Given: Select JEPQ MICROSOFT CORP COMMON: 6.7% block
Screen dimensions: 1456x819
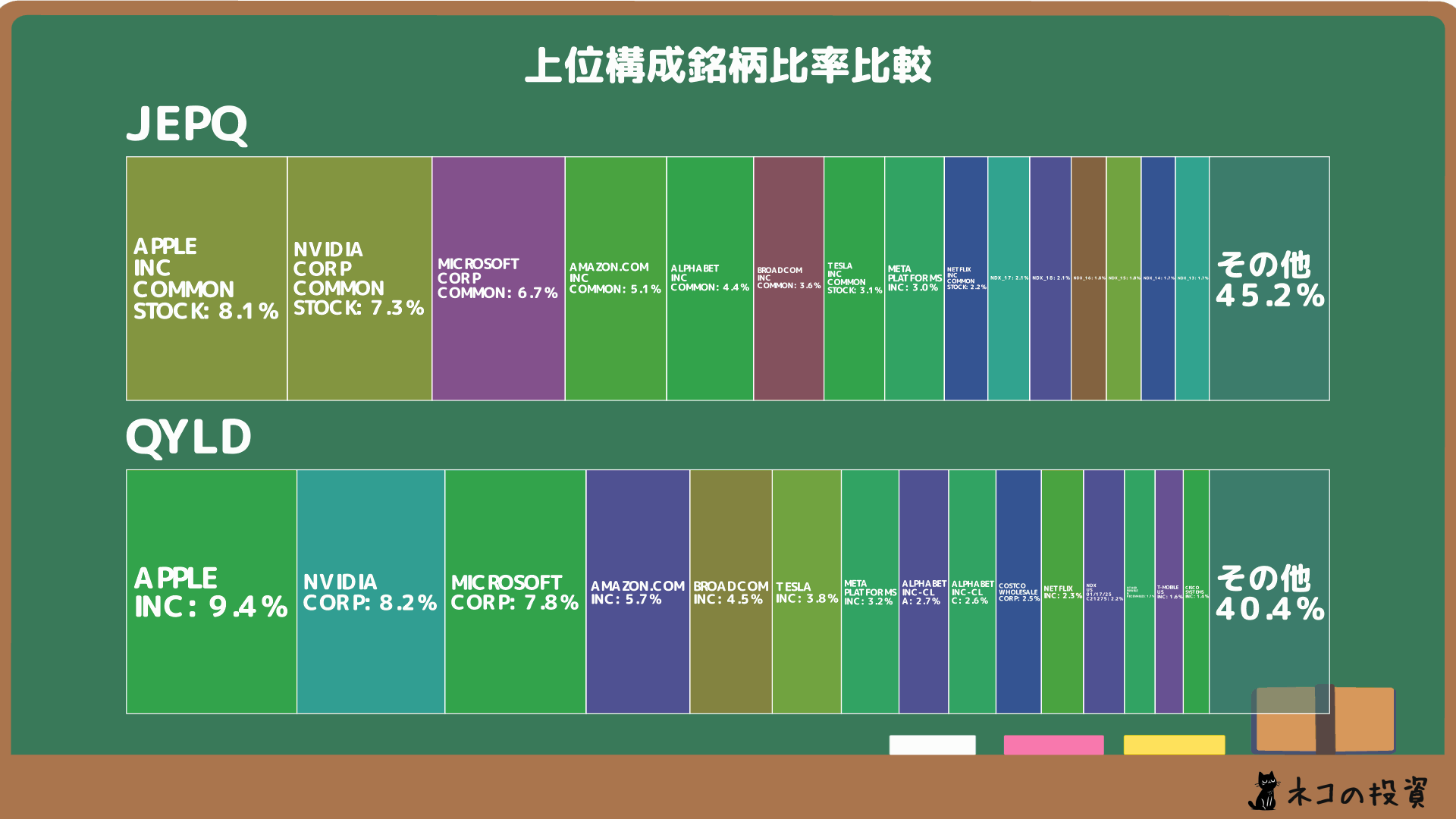Looking at the screenshot, I should (498, 278).
